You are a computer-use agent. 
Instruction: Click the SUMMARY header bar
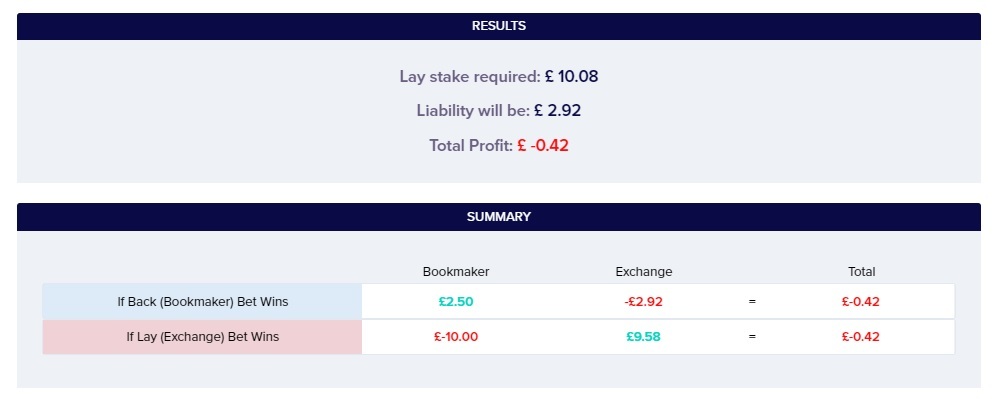click(x=499, y=217)
